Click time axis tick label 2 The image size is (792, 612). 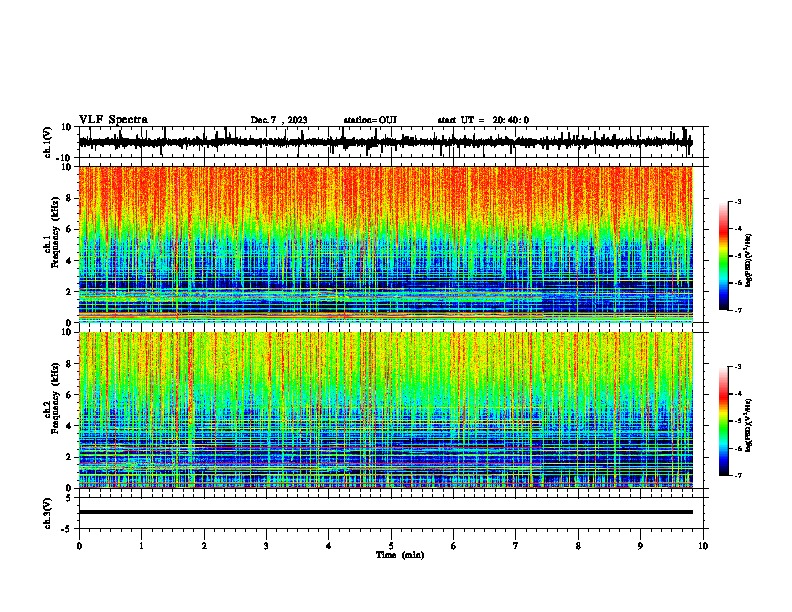204,546
